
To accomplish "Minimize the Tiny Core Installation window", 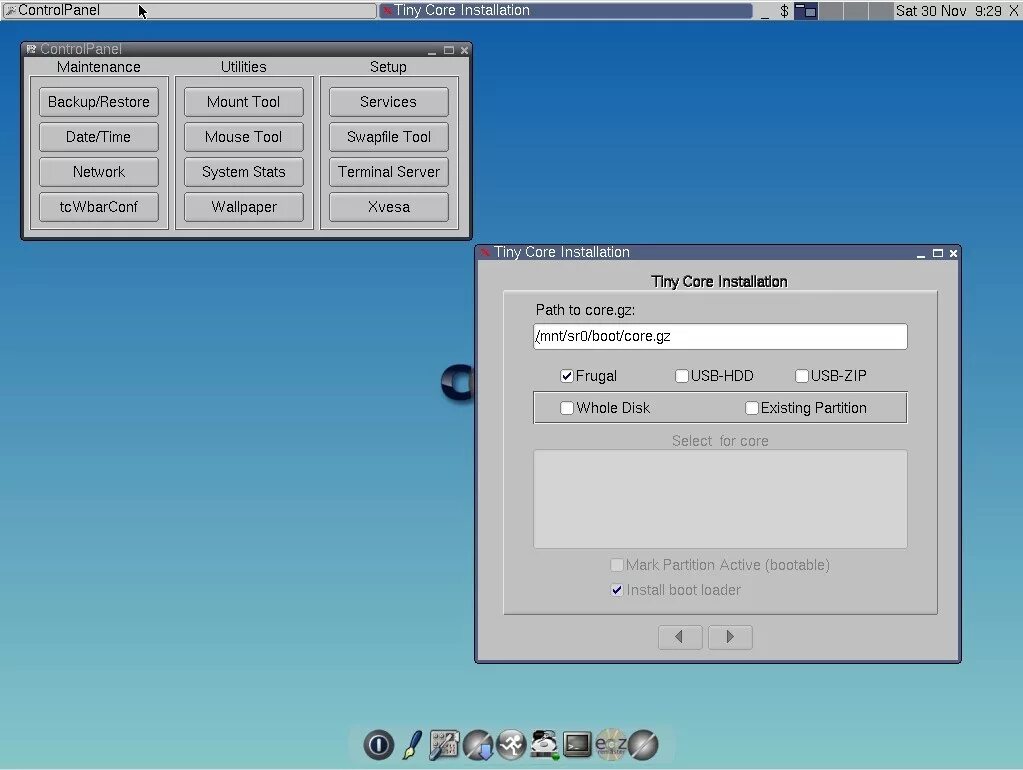I will pyautogui.click(x=921, y=253).
